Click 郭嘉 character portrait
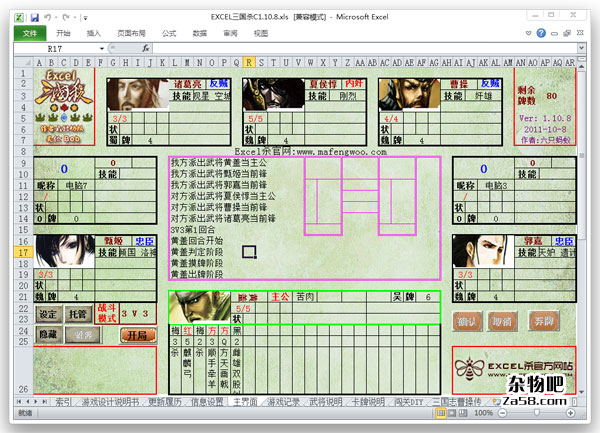600x433 pixels. tap(483, 251)
